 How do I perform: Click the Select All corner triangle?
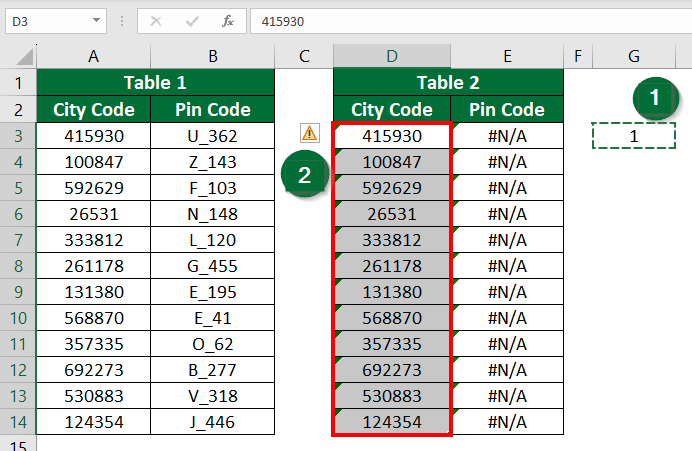pos(24,57)
